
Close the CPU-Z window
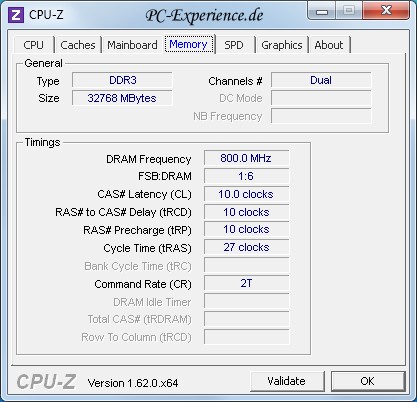pyautogui.click(x=386, y=11)
